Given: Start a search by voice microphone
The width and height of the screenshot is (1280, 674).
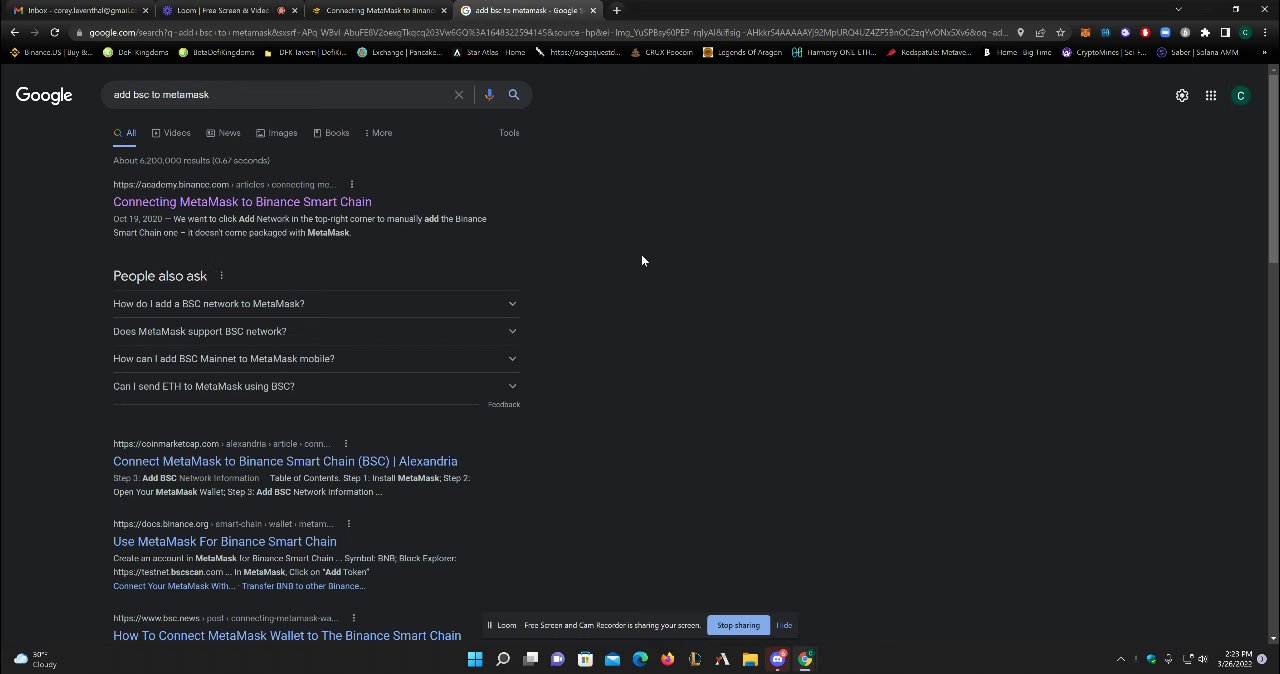Looking at the screenshot, I should [x=489, y=95].
